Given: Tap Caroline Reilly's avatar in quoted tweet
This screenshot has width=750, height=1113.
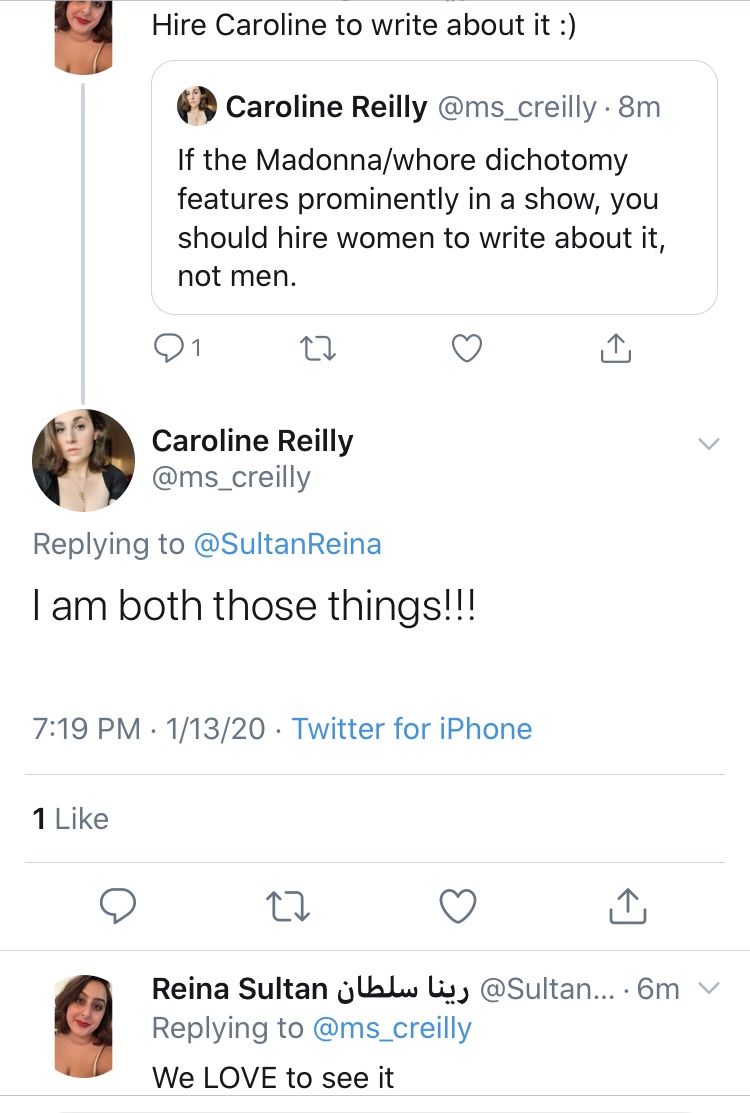Looking at the screenshot, I should coord(197,106).
